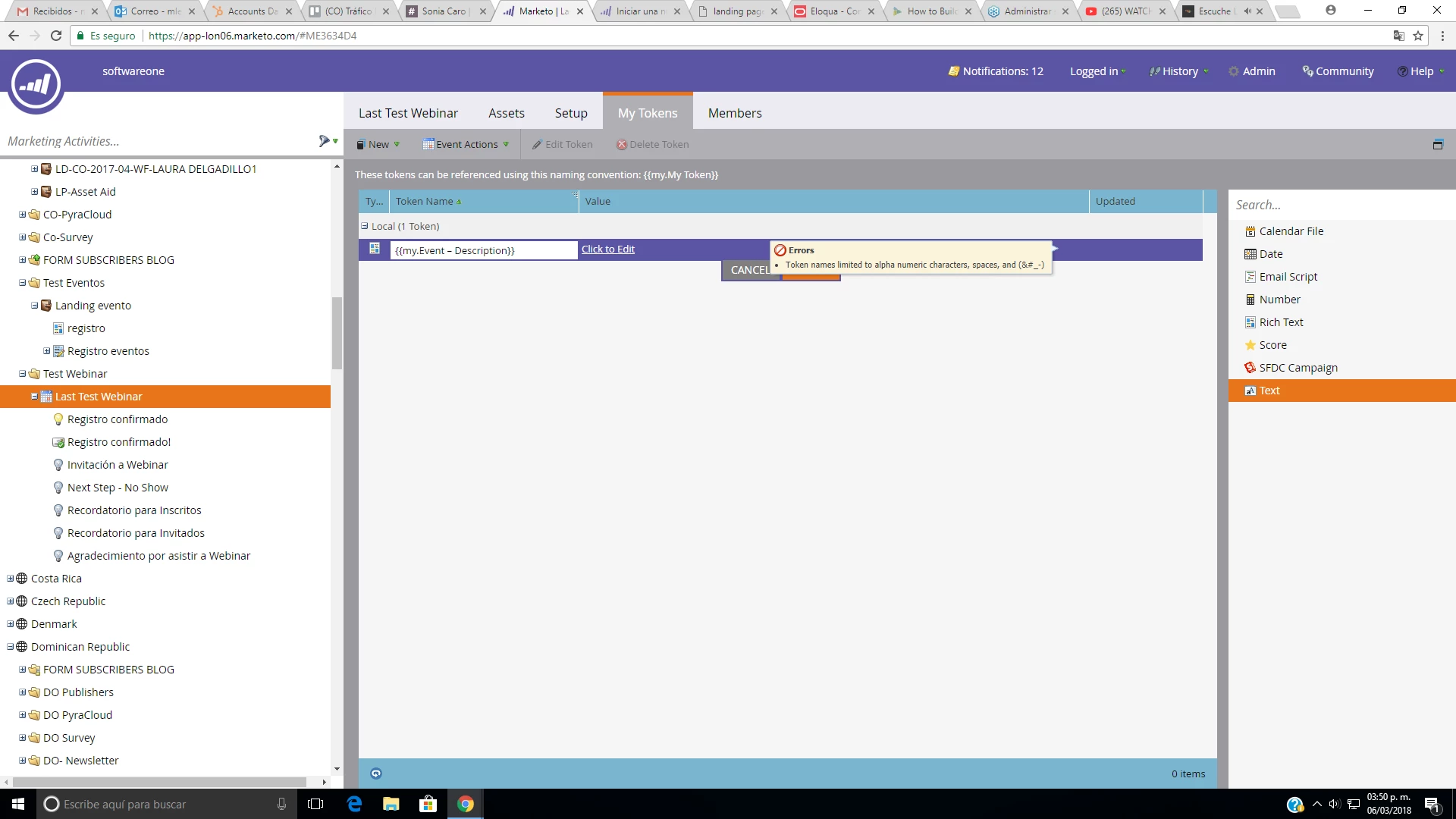The image size is (1456, 819).
Task: Click the refresh icon in grid footer
Action: (376, 773)
